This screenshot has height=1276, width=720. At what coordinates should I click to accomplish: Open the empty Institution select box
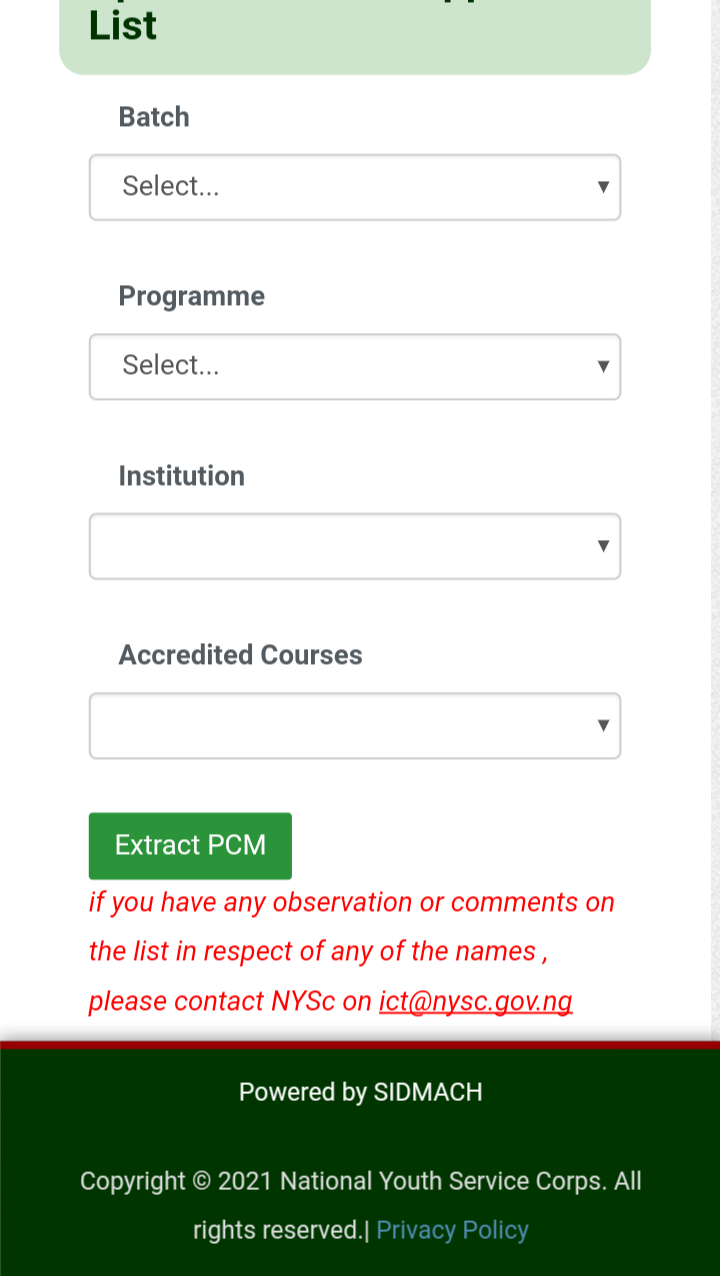pyautogui.click(x=340, y=546)
